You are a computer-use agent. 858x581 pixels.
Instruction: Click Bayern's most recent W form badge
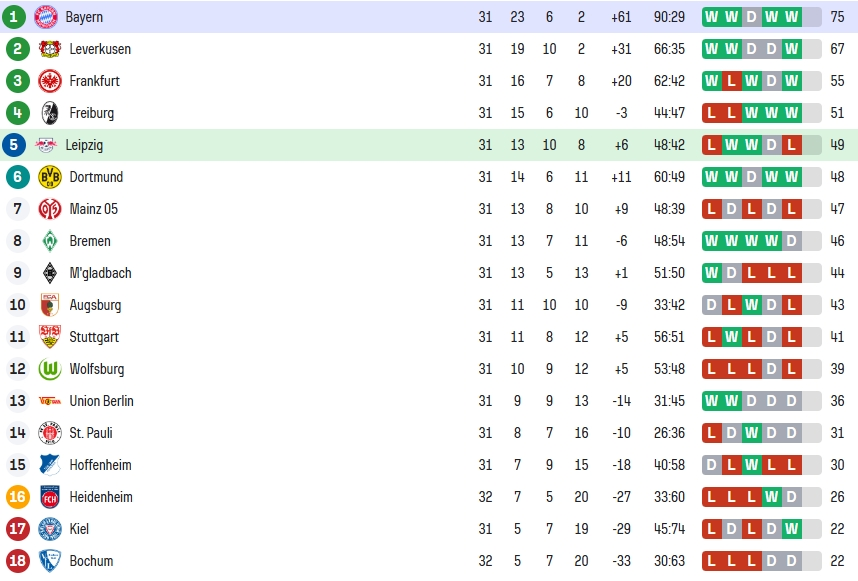click(791, 17)
